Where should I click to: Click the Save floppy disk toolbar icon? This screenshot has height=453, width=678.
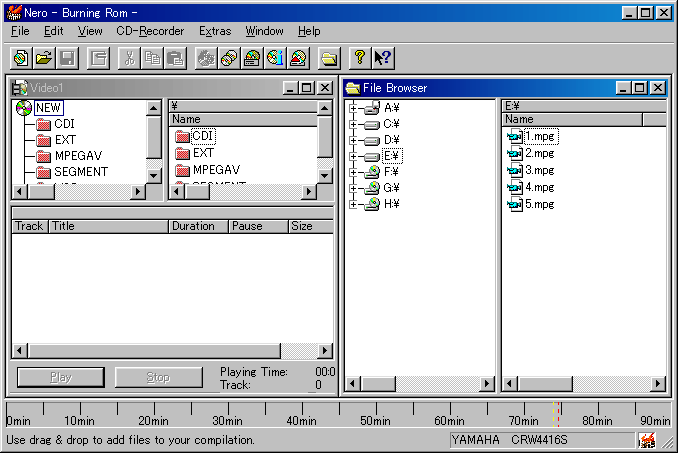[67, 58]
